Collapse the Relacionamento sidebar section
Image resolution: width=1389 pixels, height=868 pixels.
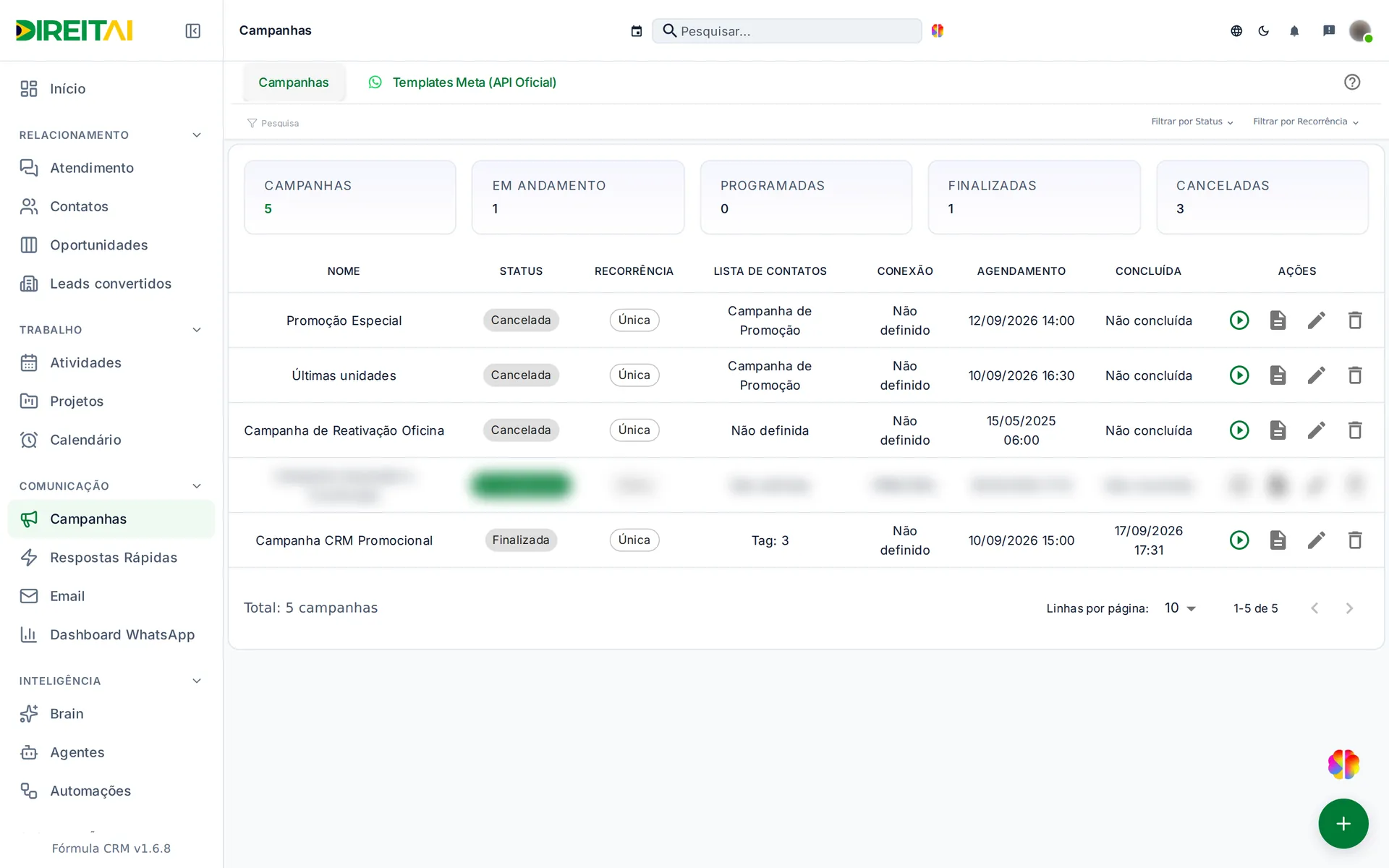point(197,135)
